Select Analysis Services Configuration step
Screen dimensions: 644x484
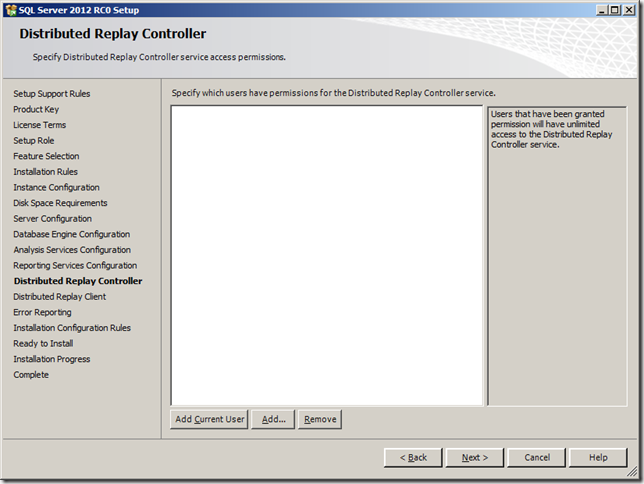pos(72,250)
